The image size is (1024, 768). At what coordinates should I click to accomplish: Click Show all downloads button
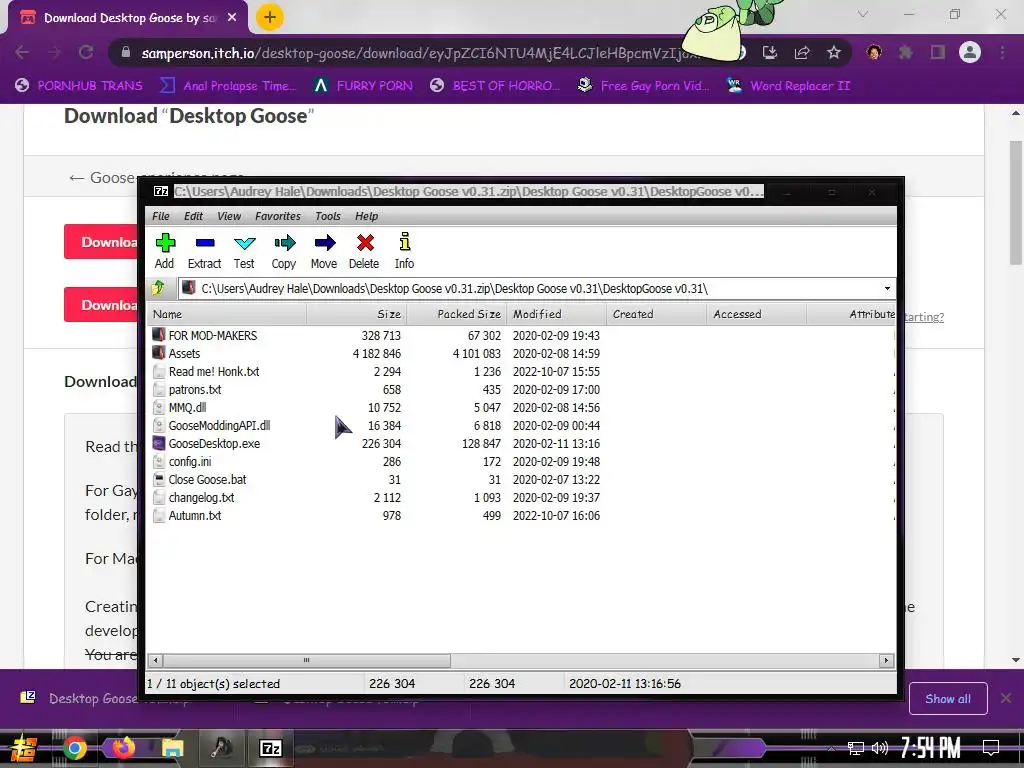click(948, 699)
